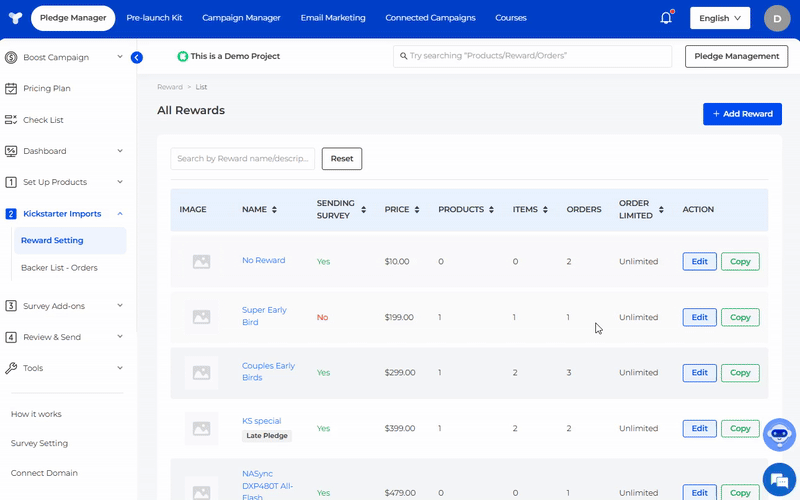
Task: Copy the Couples Early Birds reward
Action: (740, 373)
